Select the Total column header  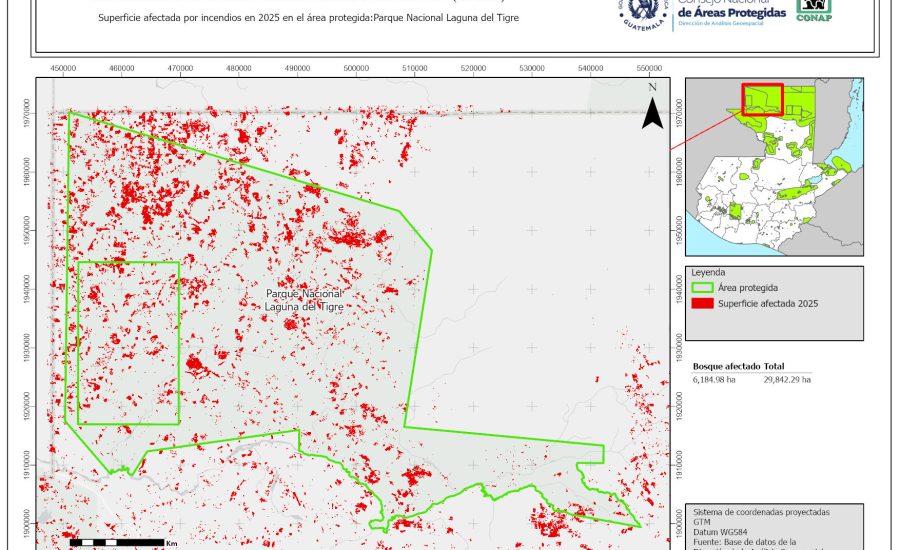pos(774,367)
